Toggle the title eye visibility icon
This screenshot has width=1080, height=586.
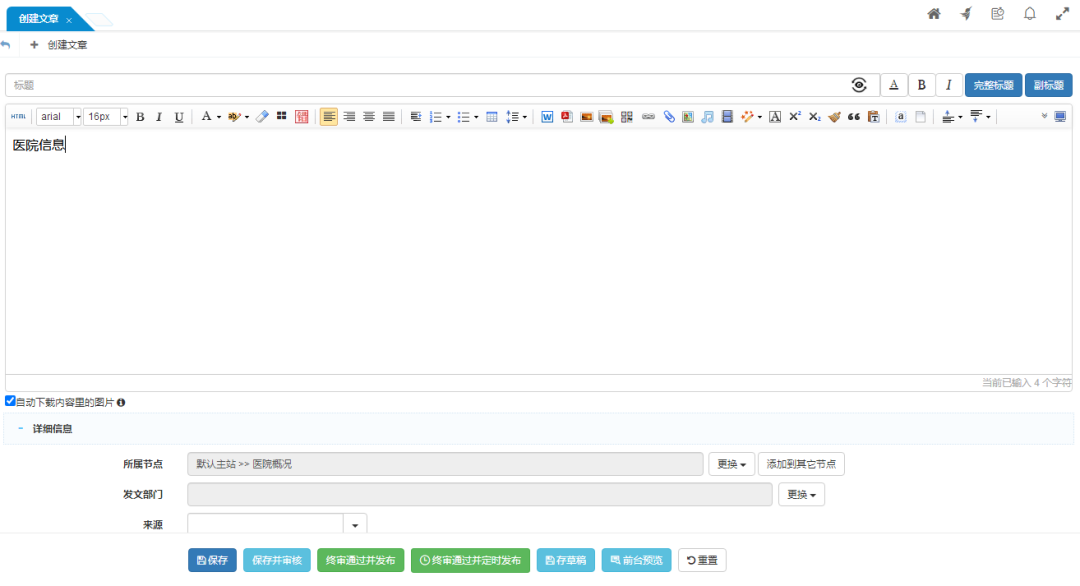859,85
